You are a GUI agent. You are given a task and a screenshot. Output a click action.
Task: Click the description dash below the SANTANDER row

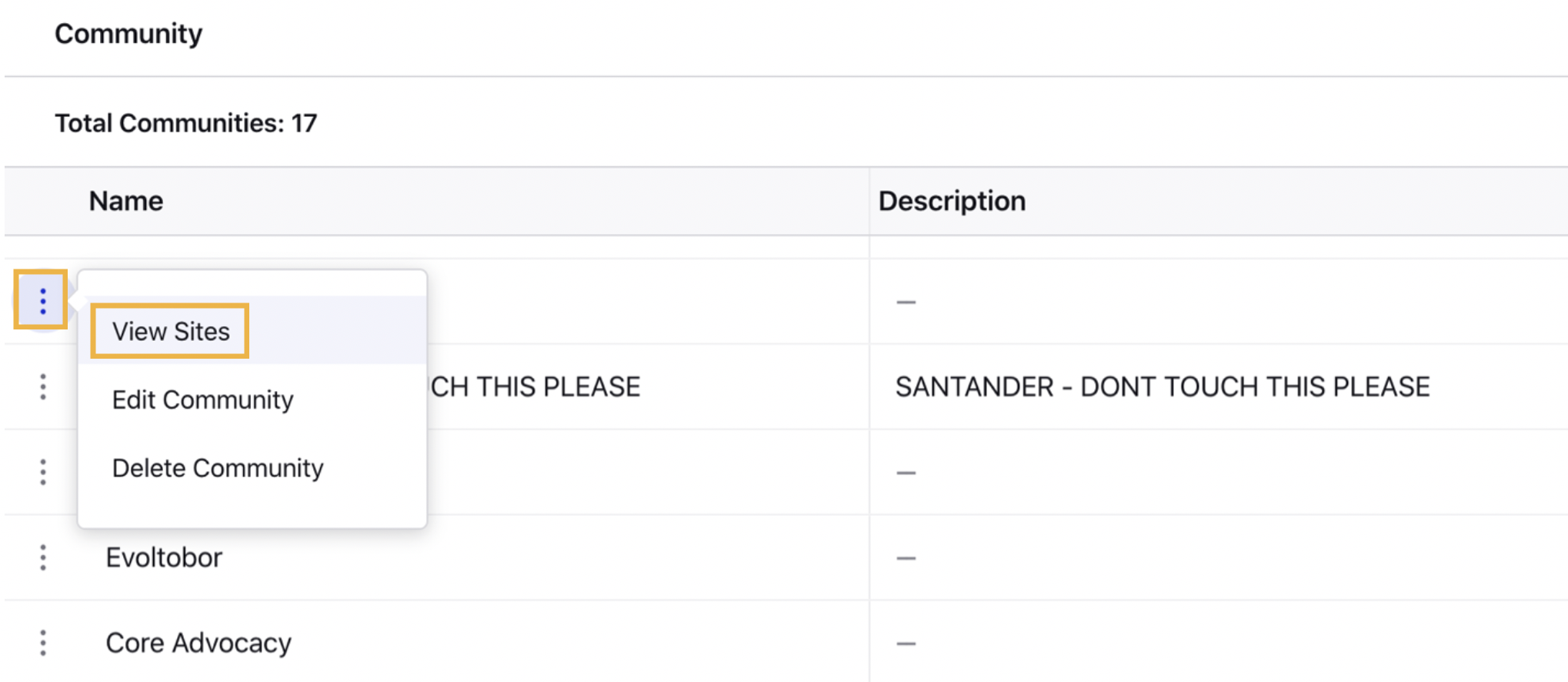pos(906,473)
